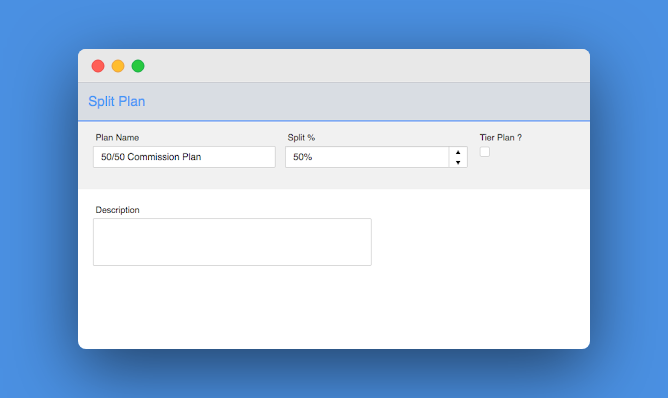Click inside the Description text area
Image resolution: width=668 pixels, height=398 pixels.
pyautogui.click(x=232, y=242)
